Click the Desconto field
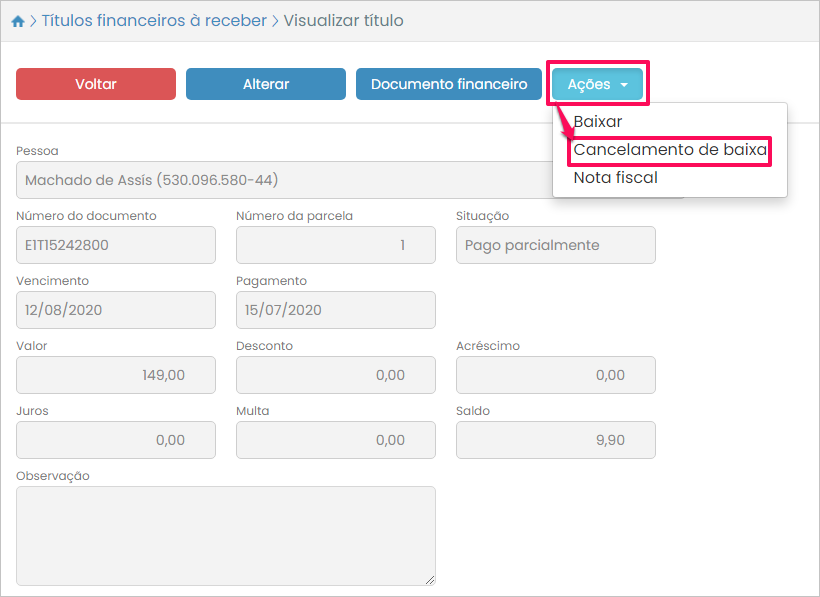 (x=336, y=375)
